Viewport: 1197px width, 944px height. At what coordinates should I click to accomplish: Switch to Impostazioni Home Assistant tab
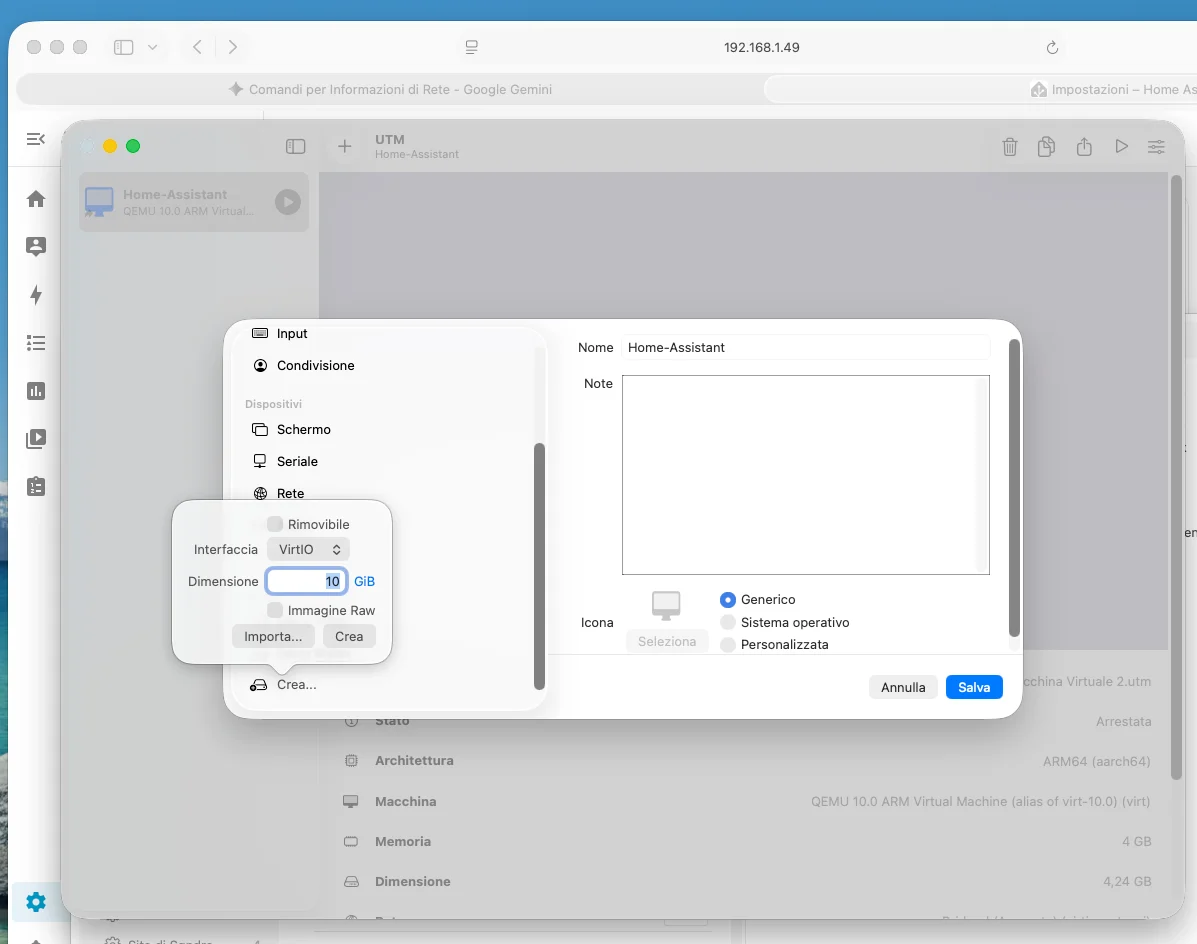point(981,89)
